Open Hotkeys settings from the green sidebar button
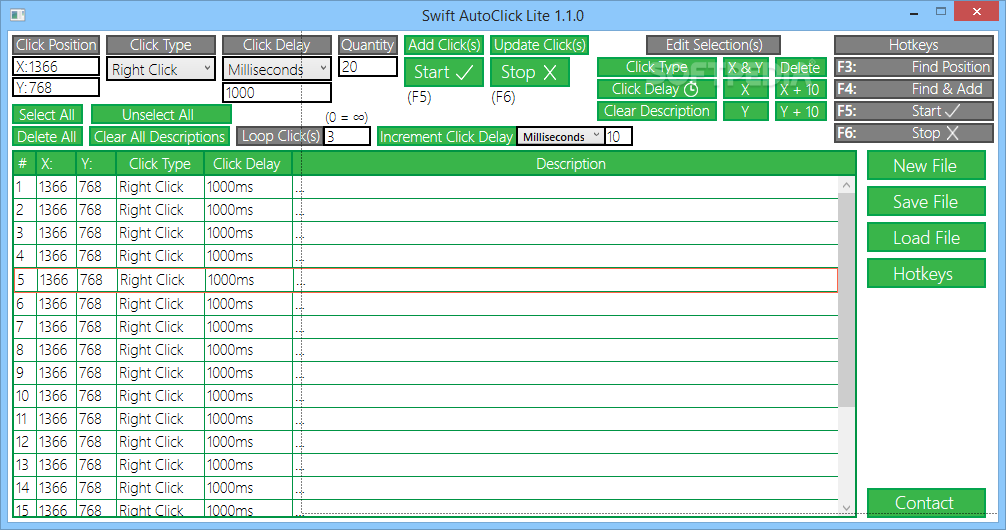 coord(926,273)
